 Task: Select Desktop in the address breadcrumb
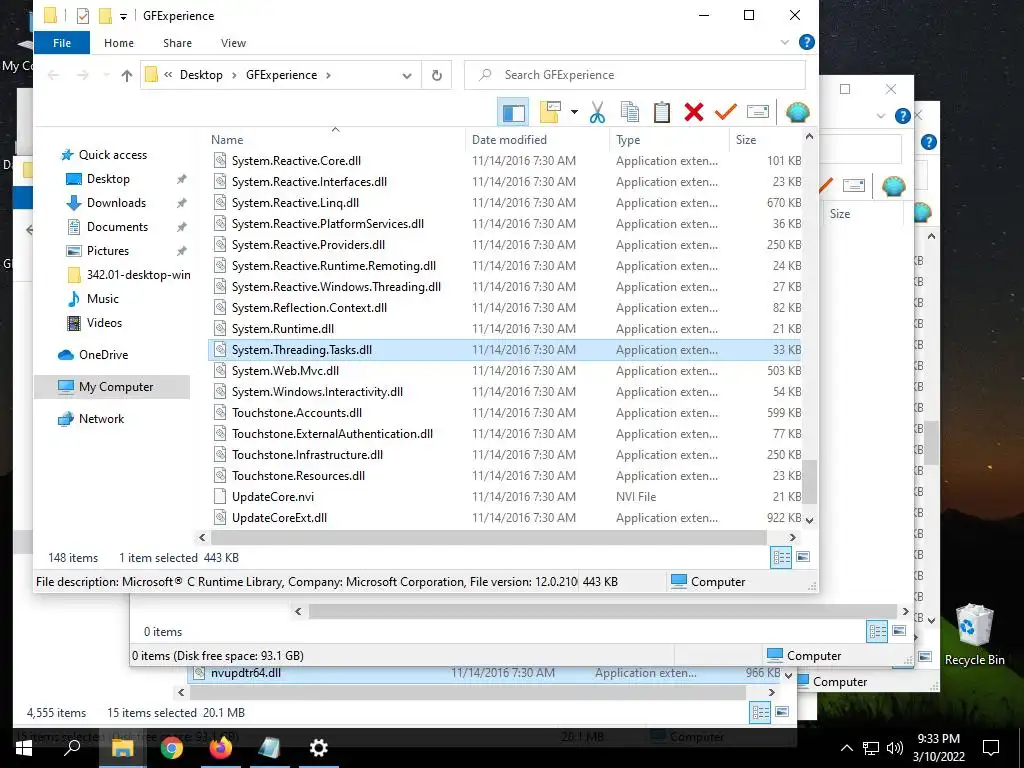201,75
